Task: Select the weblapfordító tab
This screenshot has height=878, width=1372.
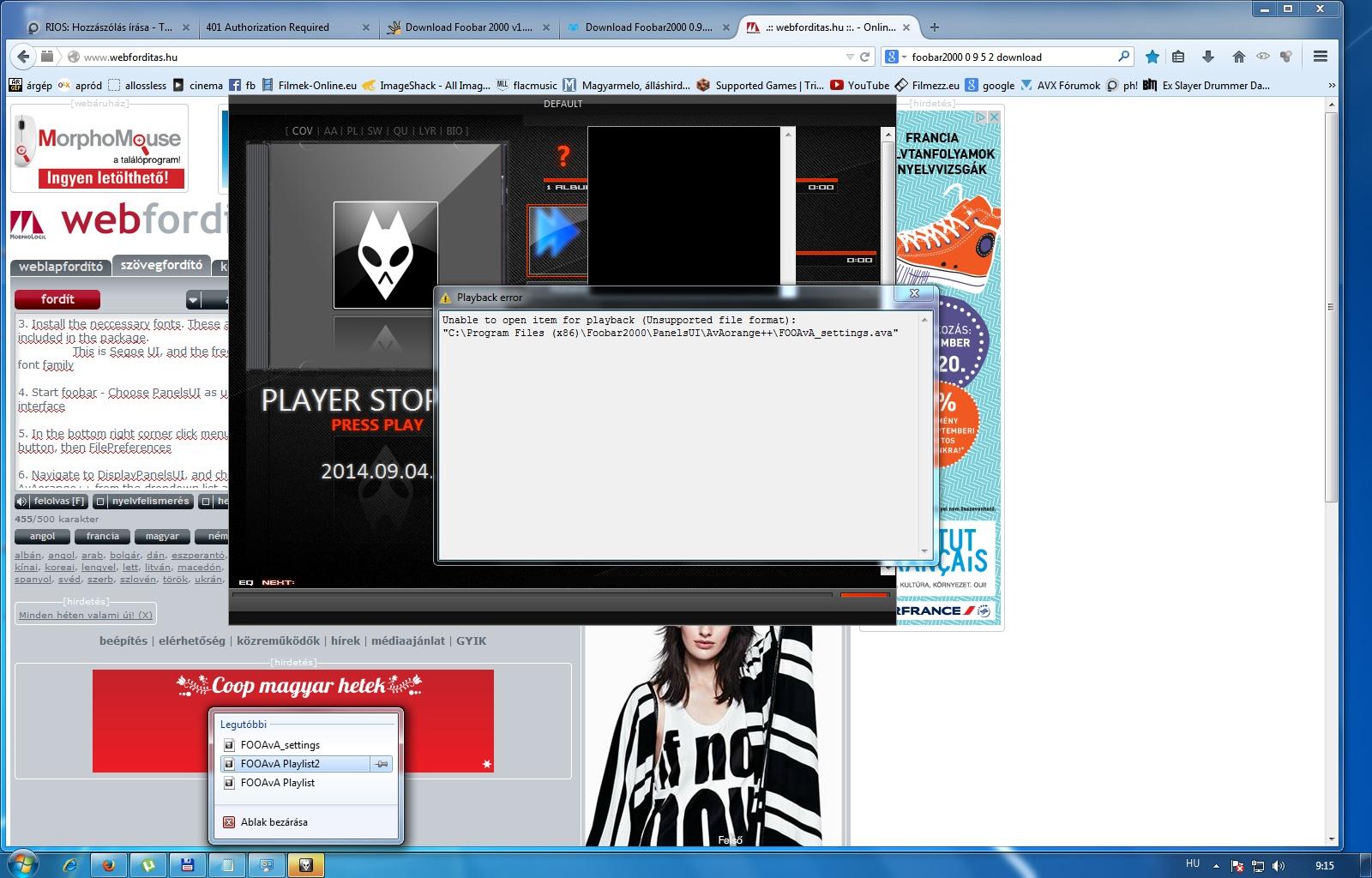Action: point(61,267)
